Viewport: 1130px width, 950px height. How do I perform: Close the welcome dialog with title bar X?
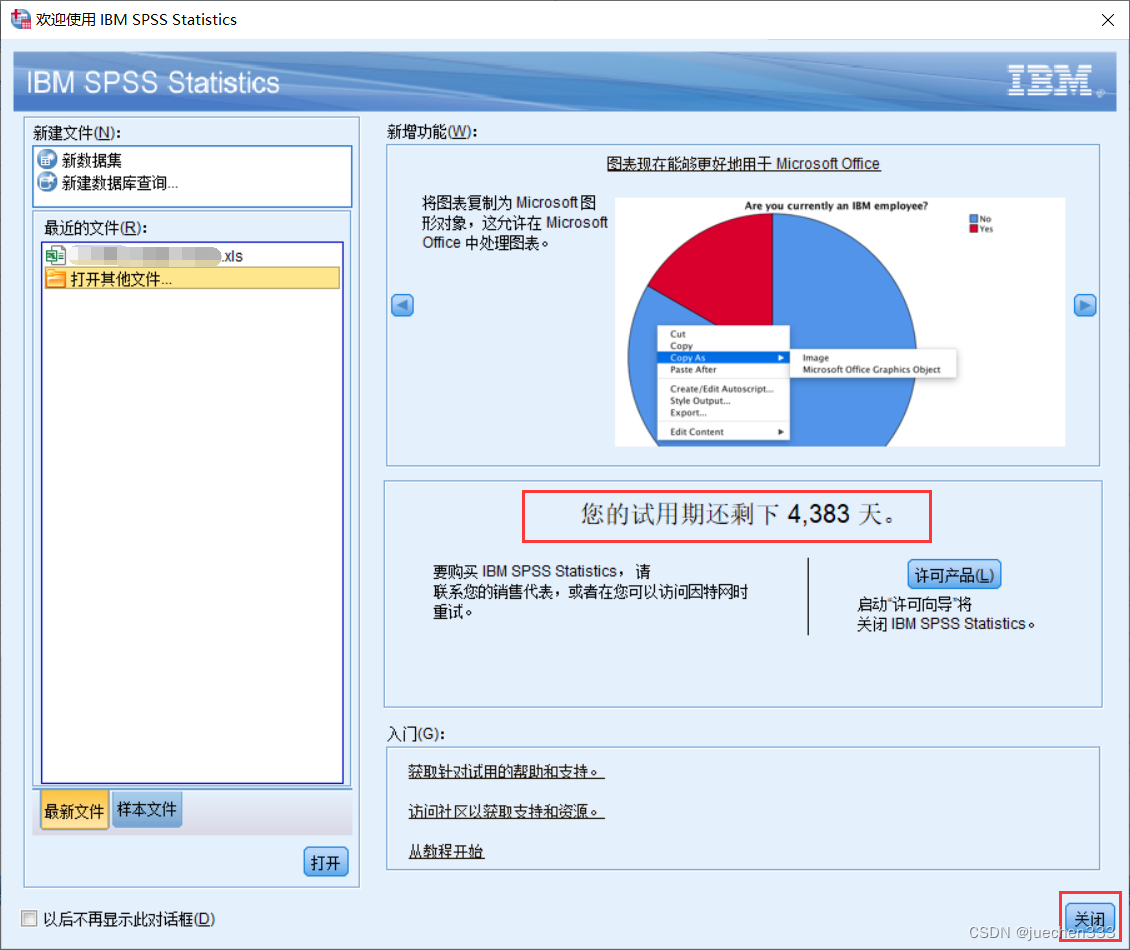(1108, 20)
